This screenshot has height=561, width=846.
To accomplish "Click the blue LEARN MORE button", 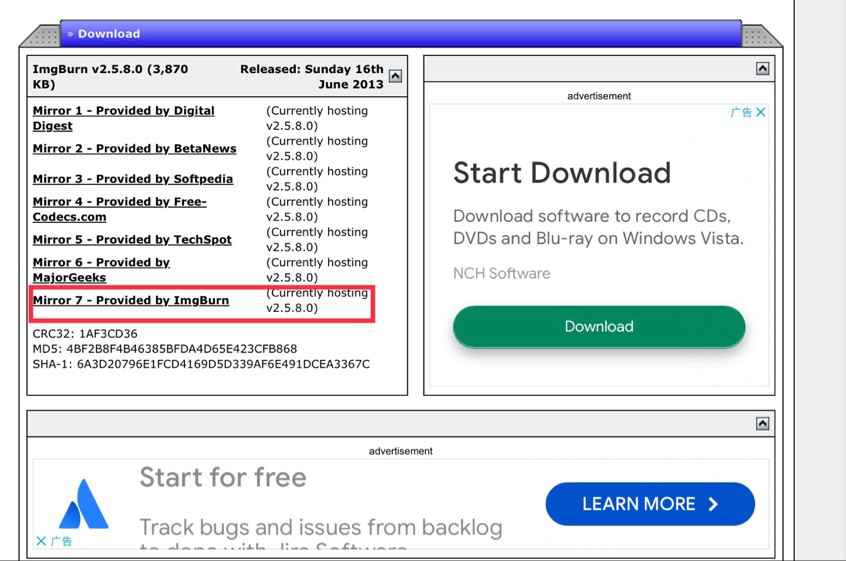I will 649,504.
